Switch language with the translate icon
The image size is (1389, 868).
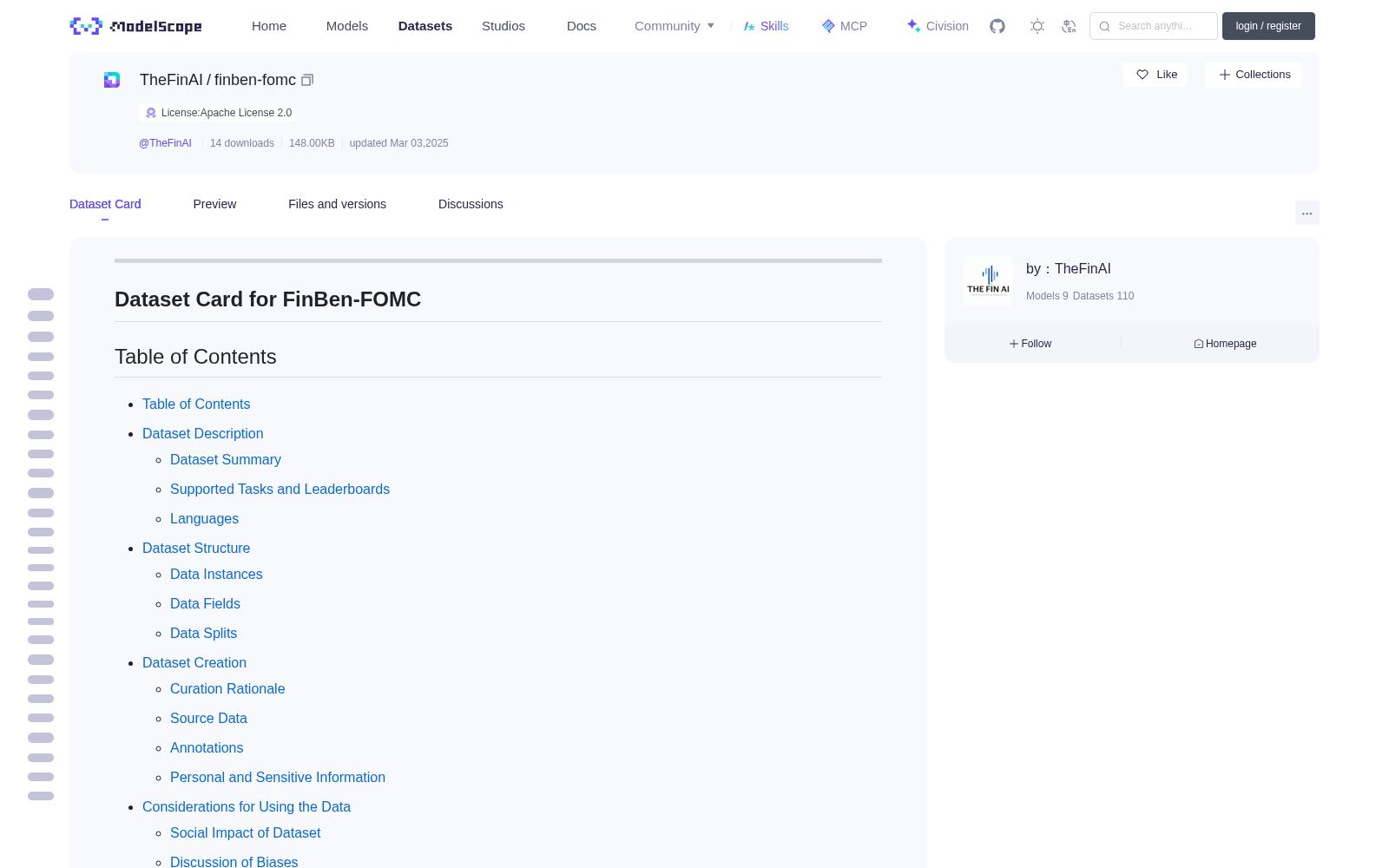click(1069, 26)
